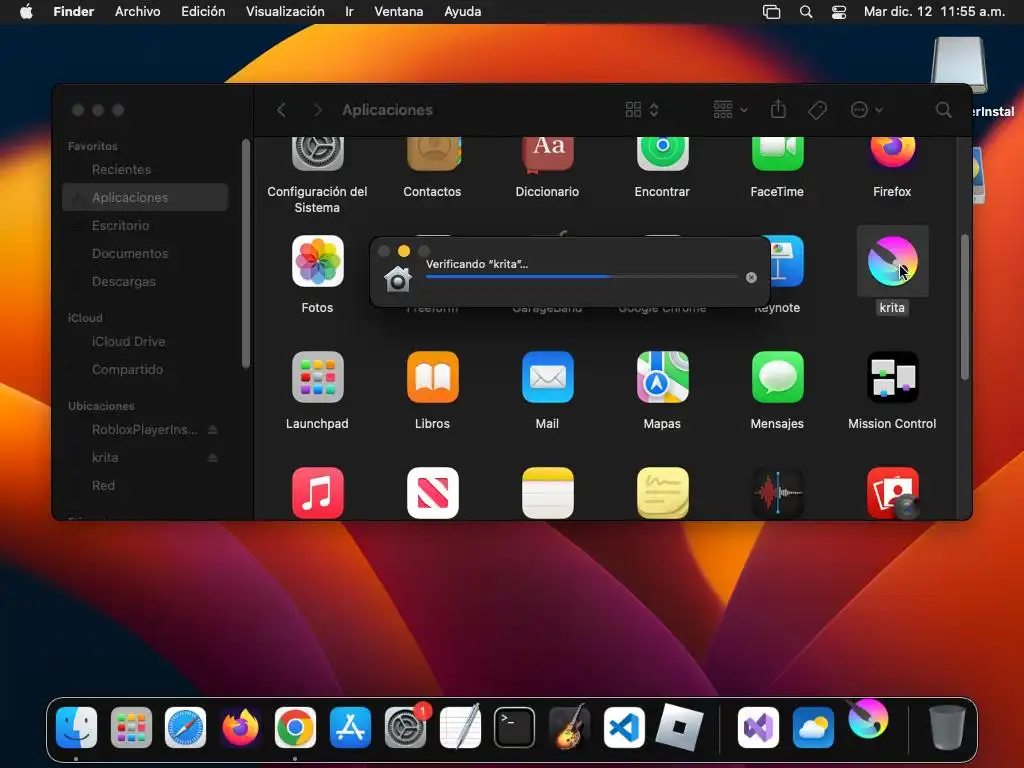Open the Edición menu
Image resolution: width=1024 pixels, height=768 pixels.
pos(203,12)
